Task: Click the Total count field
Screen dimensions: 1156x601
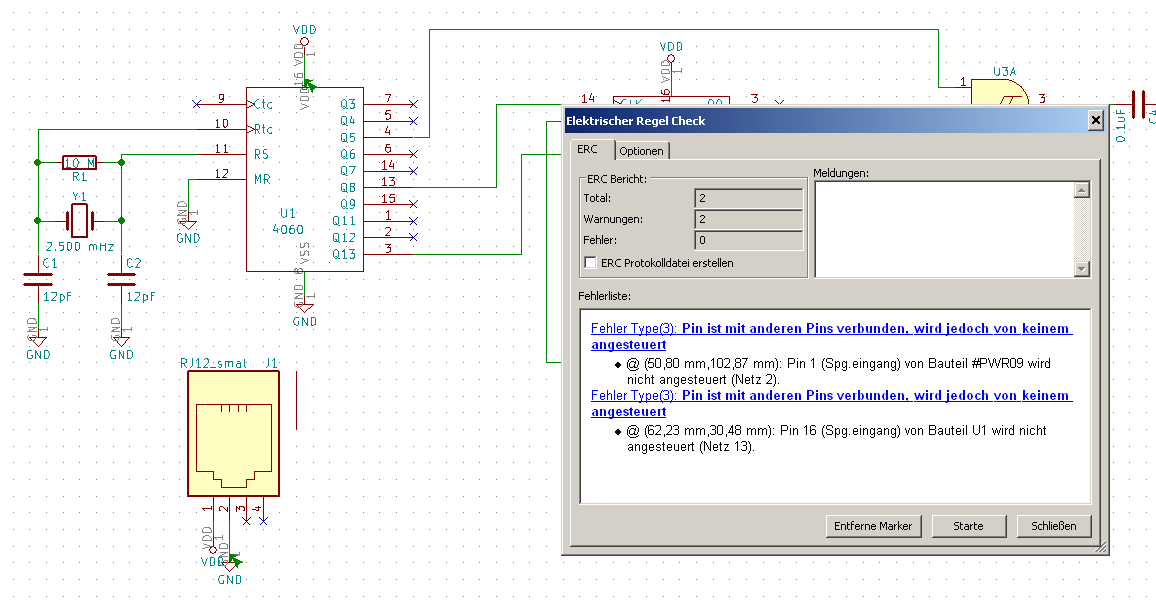Action: click(748, 198)
